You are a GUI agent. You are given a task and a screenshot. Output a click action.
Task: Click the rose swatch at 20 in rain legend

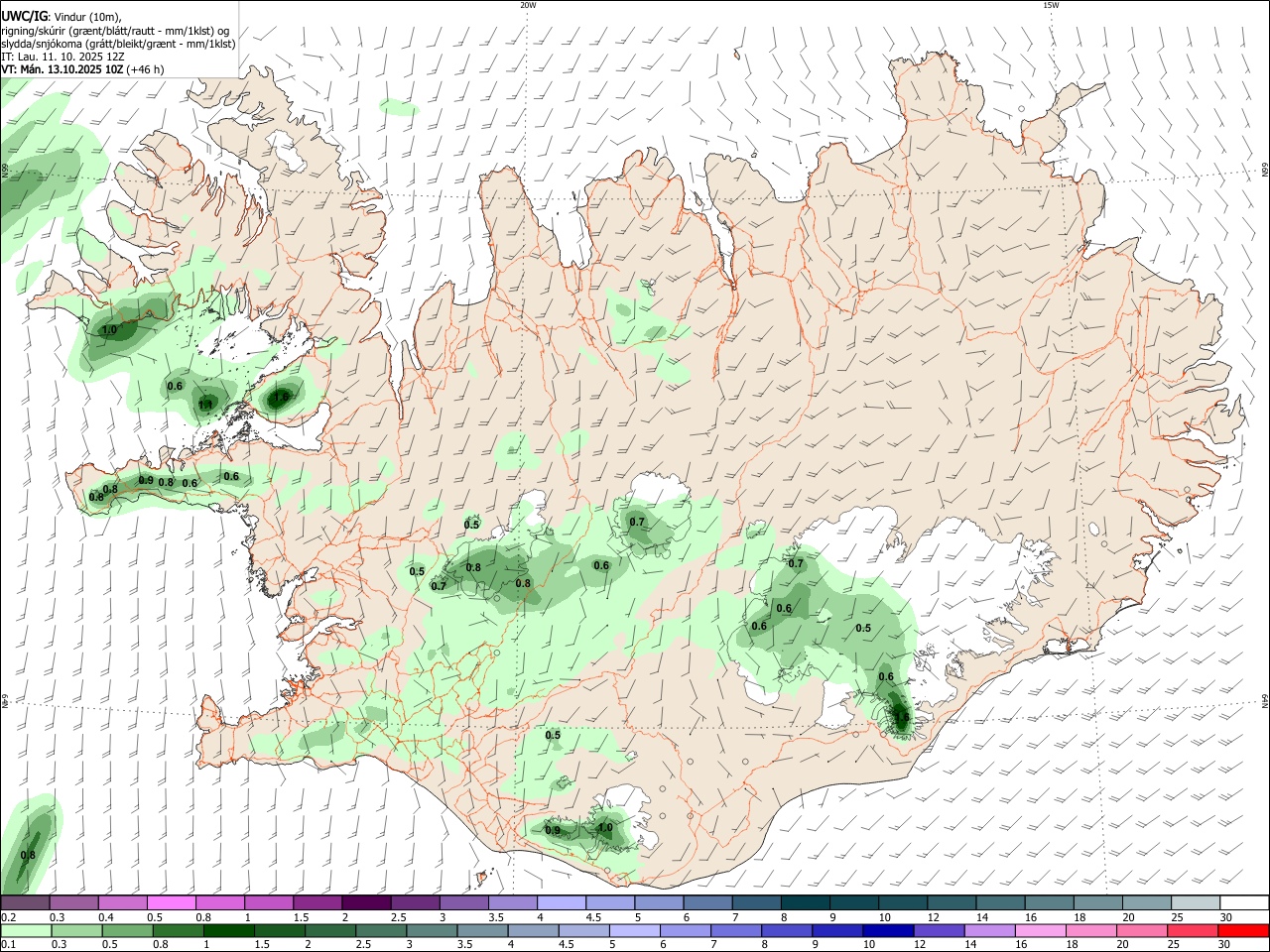(1142, 931)
